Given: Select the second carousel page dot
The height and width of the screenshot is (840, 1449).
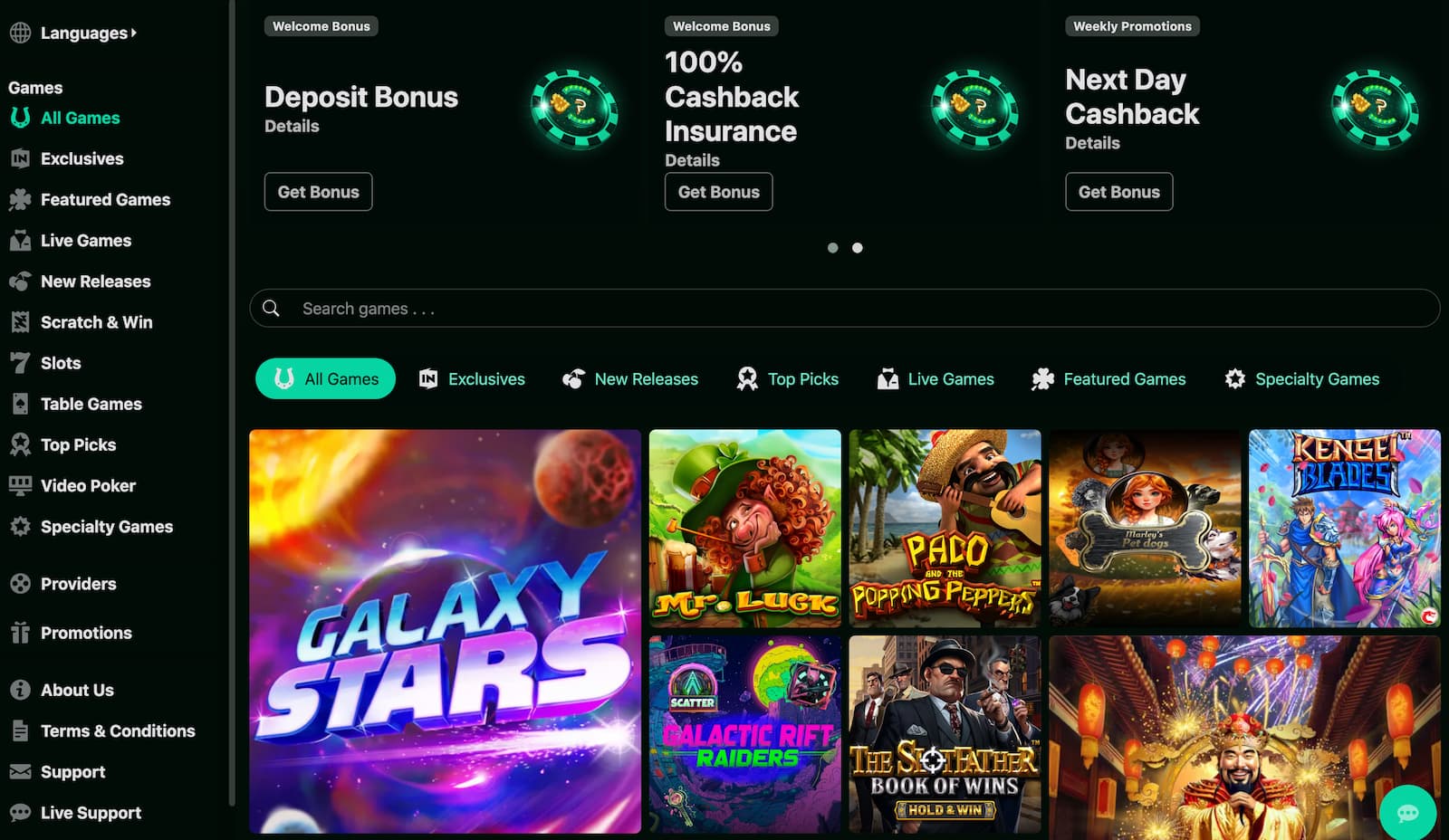Looking at the screenshot, I should click(858, 248).
